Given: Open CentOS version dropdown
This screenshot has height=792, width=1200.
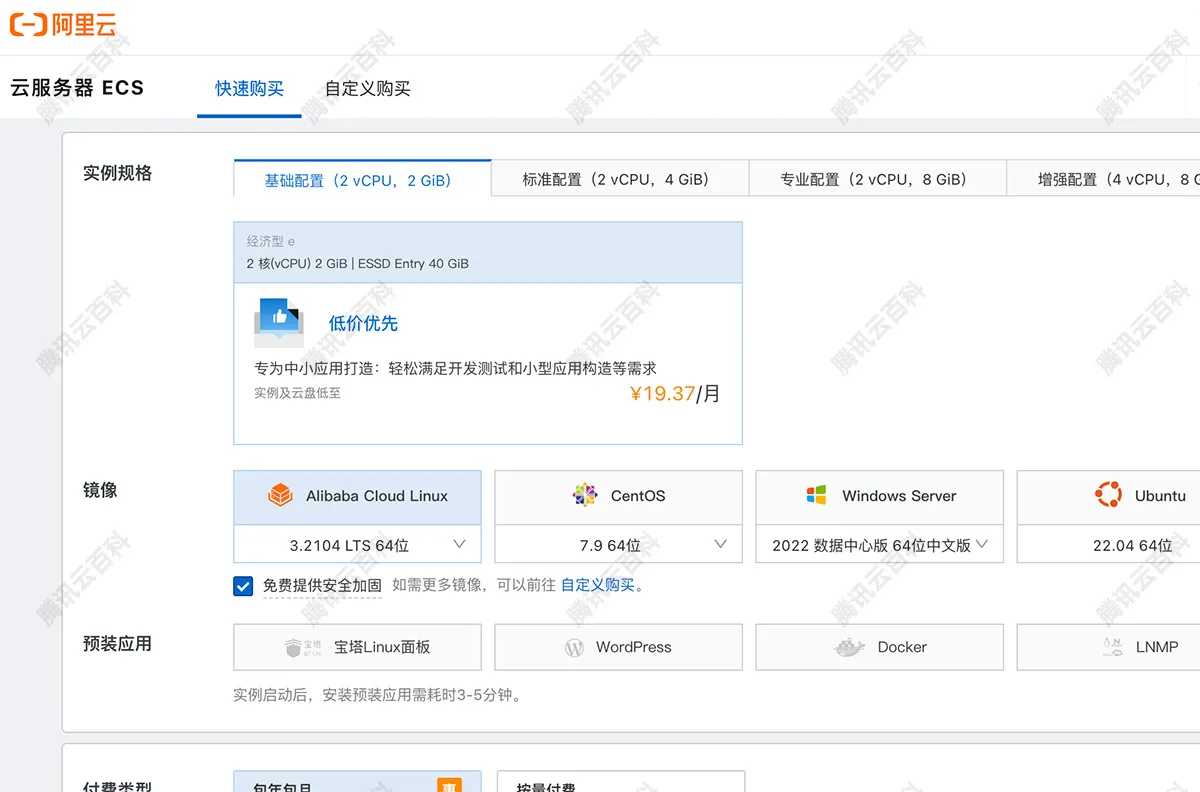Looking at the screenshot, I should pyautogui.click(x=720, y=544).
